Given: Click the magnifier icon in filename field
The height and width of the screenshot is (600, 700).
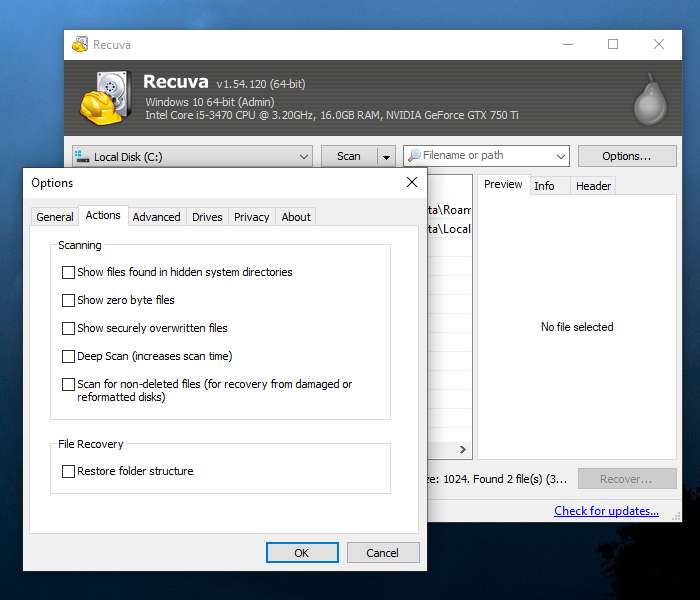Looking at the screenshot, I should (x=414, y=155).
